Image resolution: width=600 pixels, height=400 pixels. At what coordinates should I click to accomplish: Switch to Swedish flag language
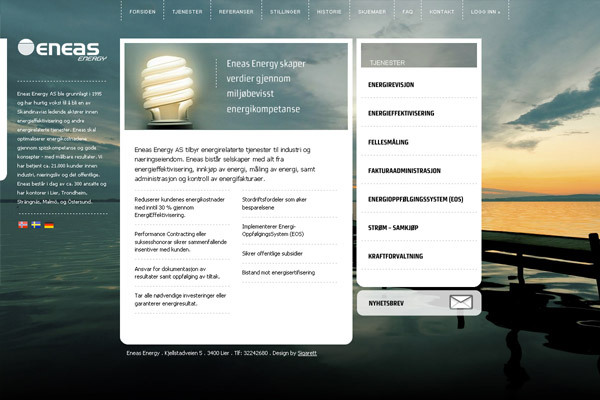point(36,225)
